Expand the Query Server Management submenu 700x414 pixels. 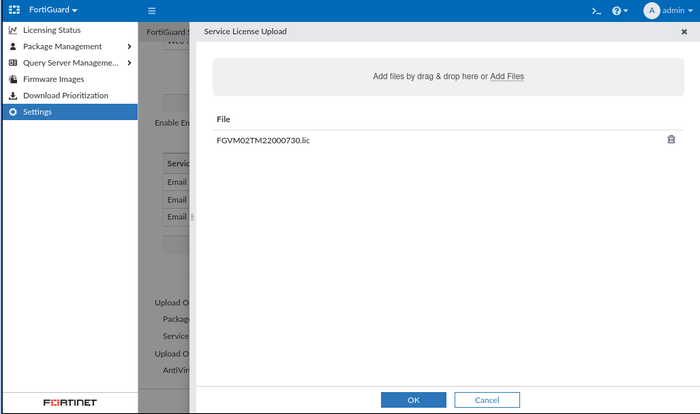tap(129, 63)
